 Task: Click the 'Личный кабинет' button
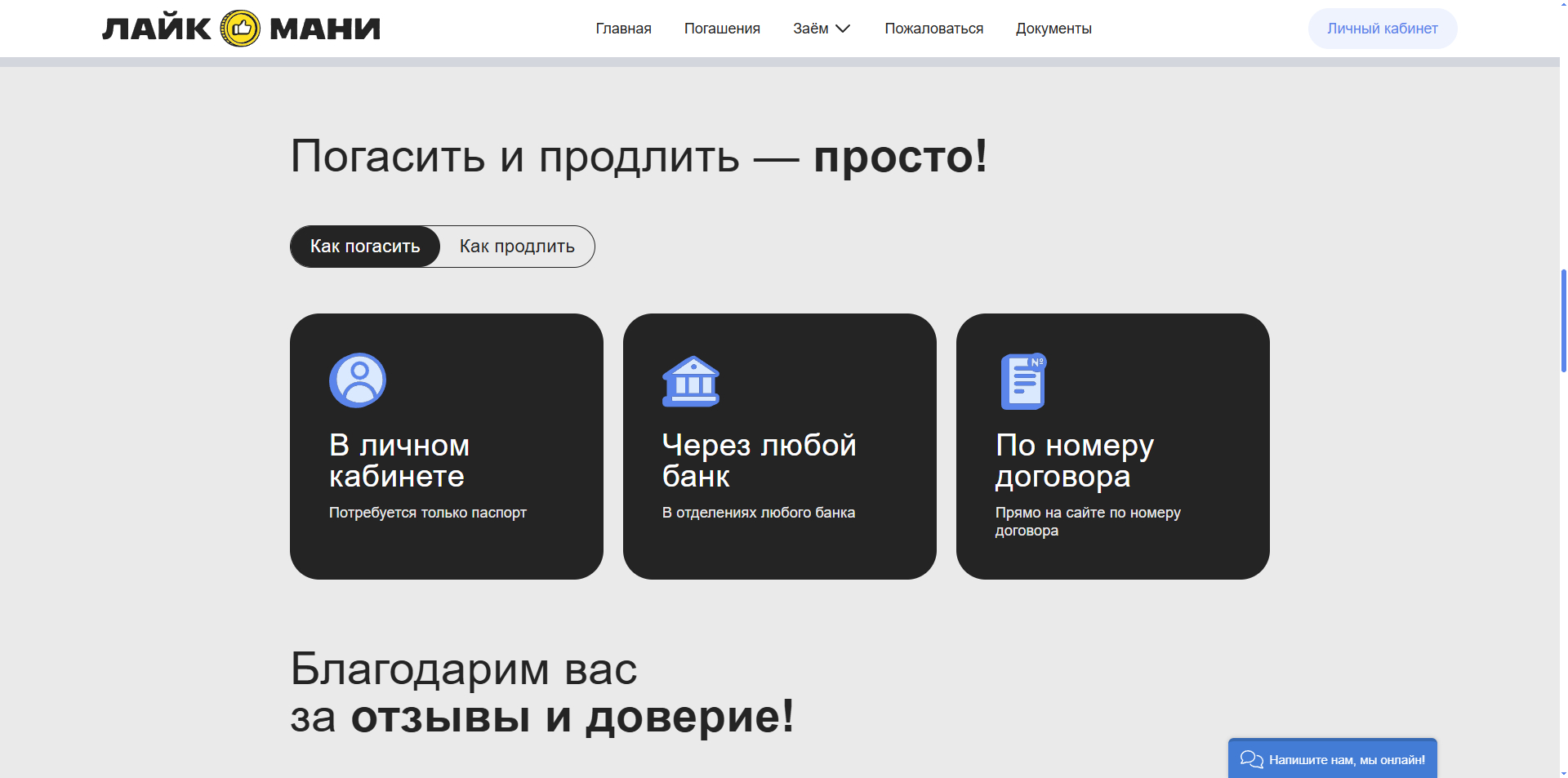[1382, 29]
